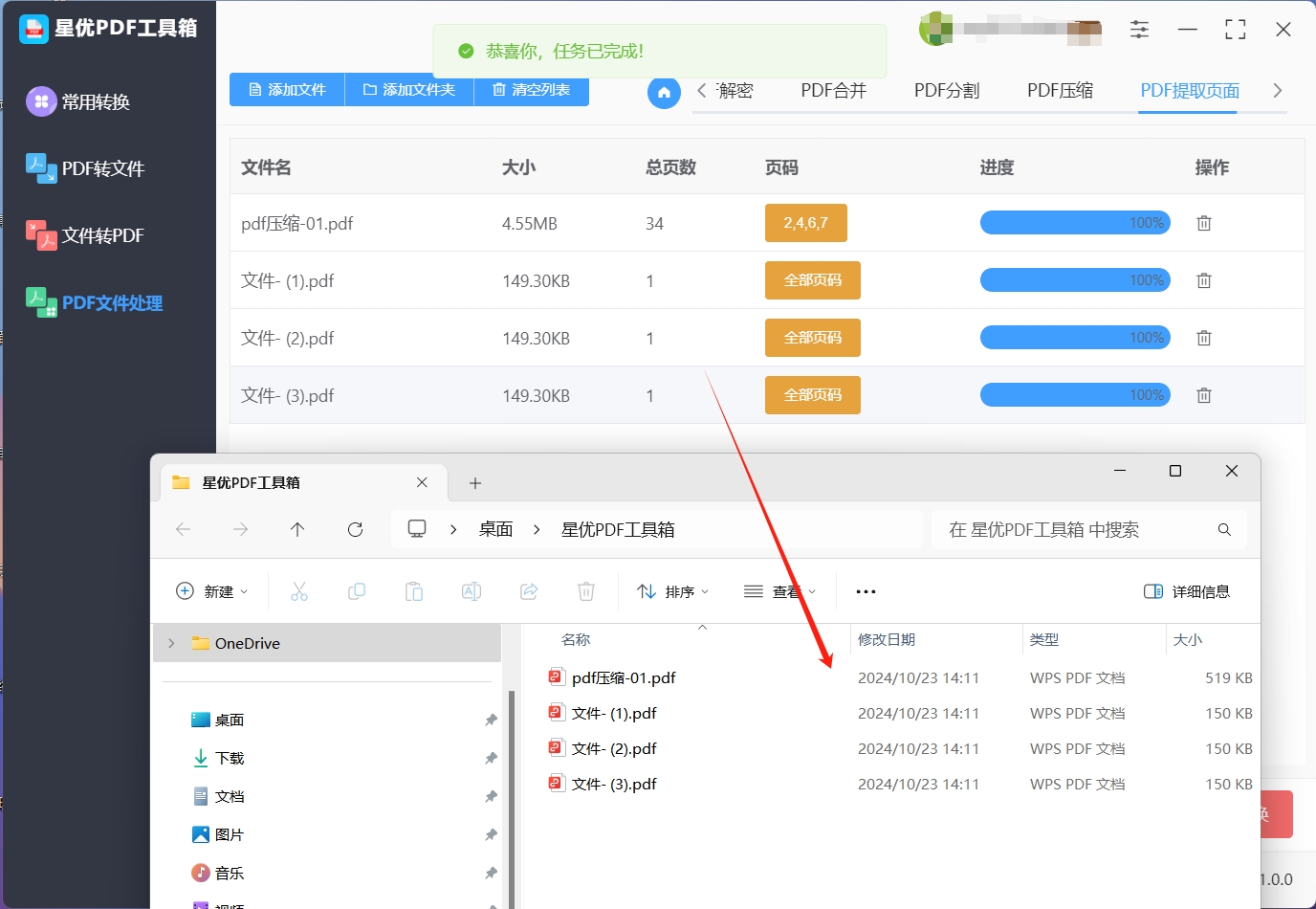Click the 添加文件 button
This screenshot has width=1316, height=909.
click(287, 90)
